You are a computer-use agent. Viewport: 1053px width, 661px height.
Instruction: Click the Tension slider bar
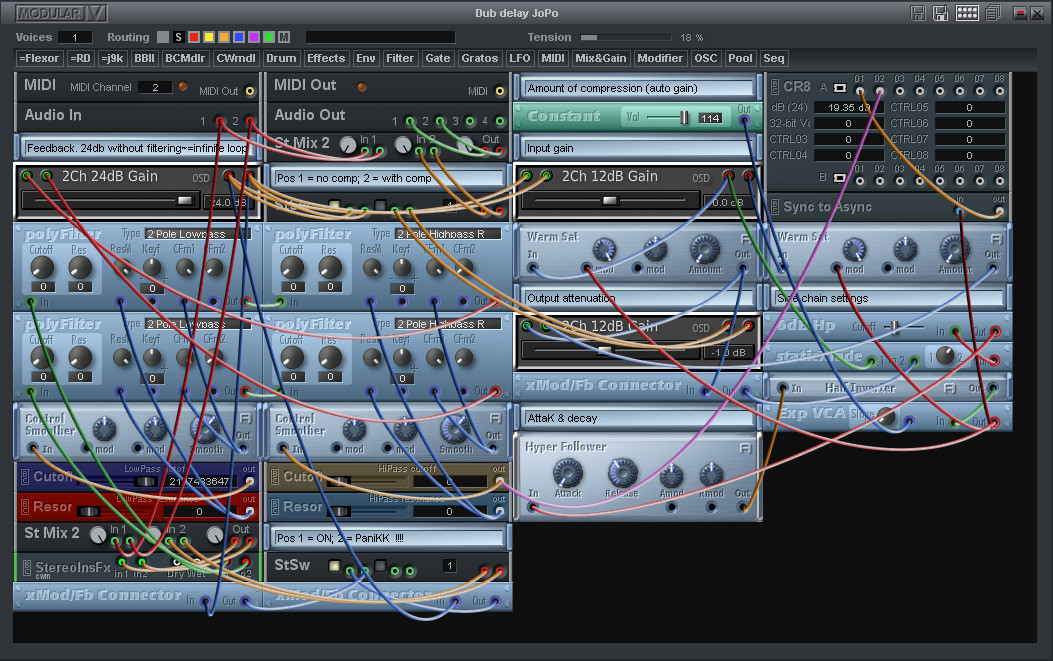point(625,38)
